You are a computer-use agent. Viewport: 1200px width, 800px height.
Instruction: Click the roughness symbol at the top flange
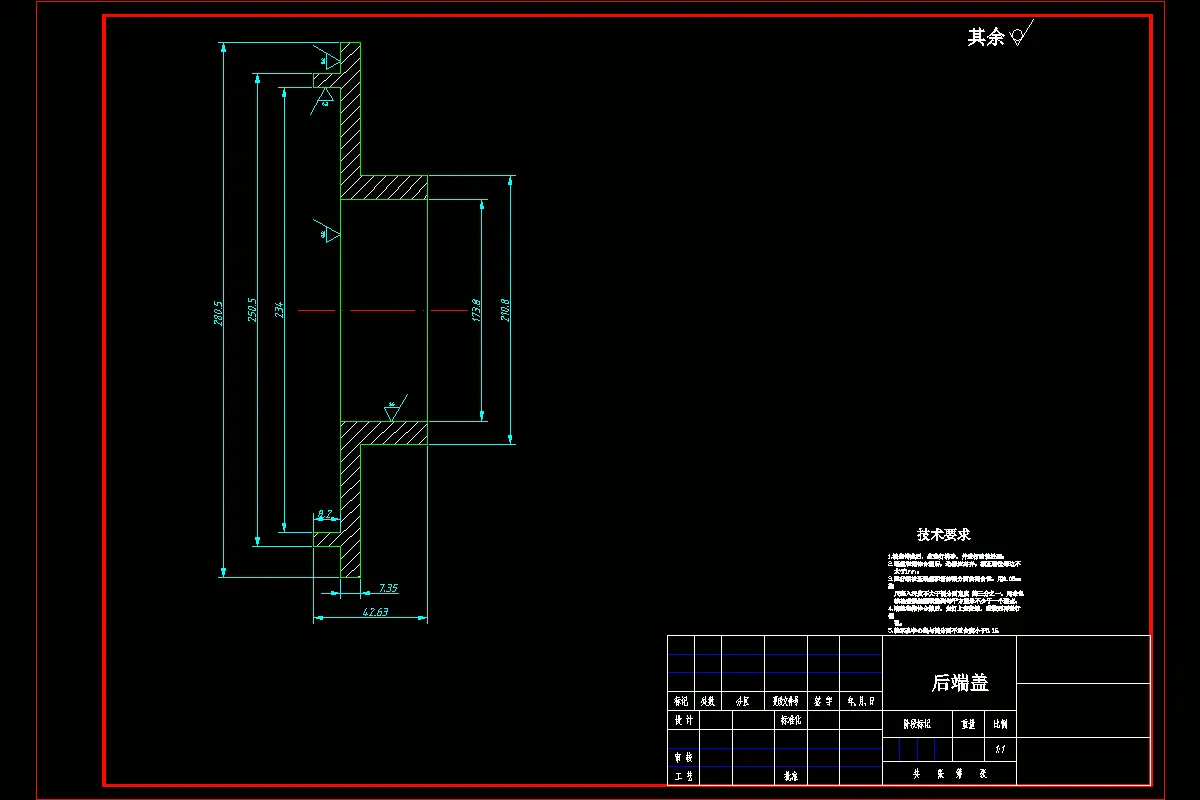pos(327,57)
